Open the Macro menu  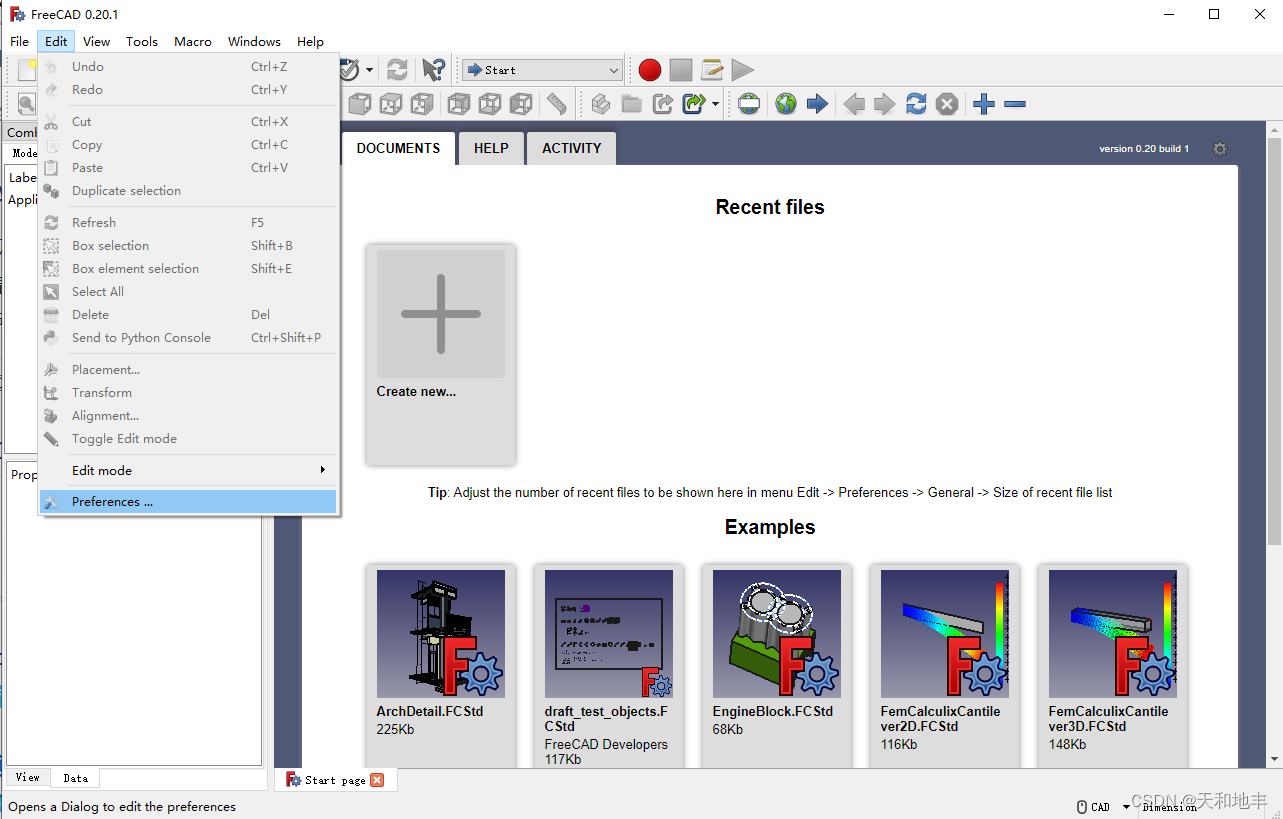pyautogui.click(x=193, y=41)
